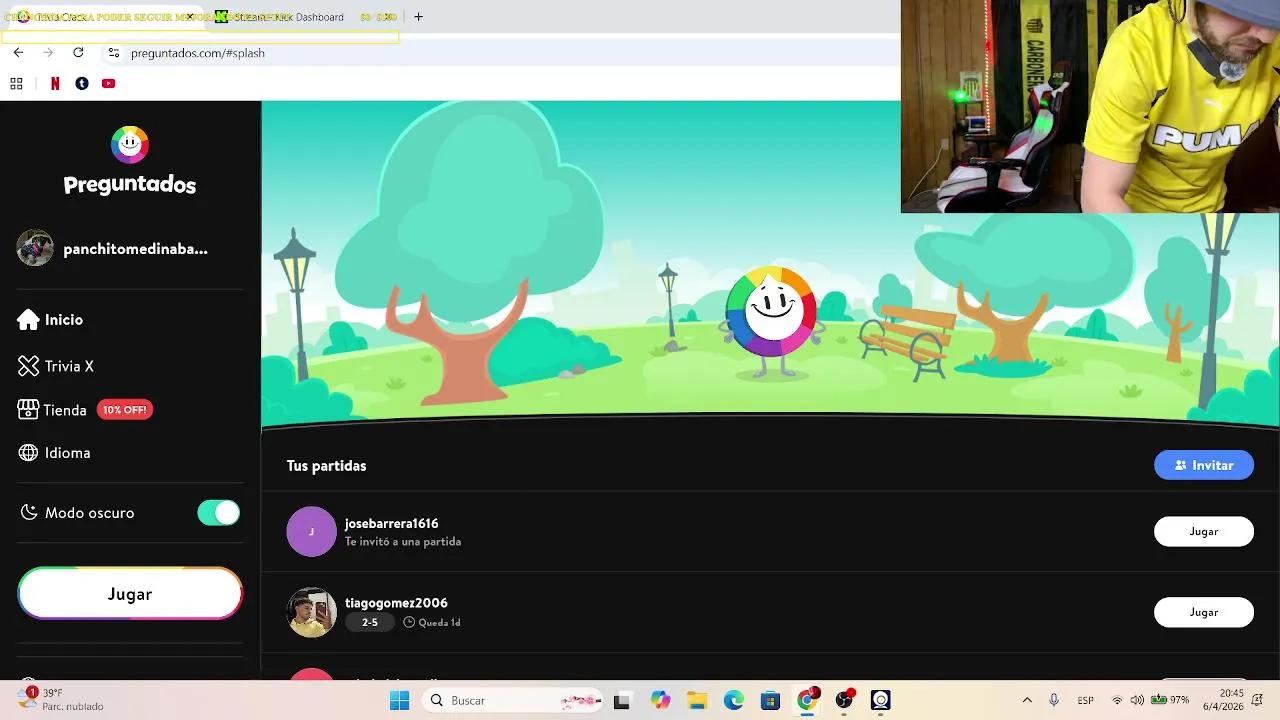The height and width of the screenshot is (720, 1280).
Task: Toggle the Modo oscuro switch
Action: tap(218, 513)
